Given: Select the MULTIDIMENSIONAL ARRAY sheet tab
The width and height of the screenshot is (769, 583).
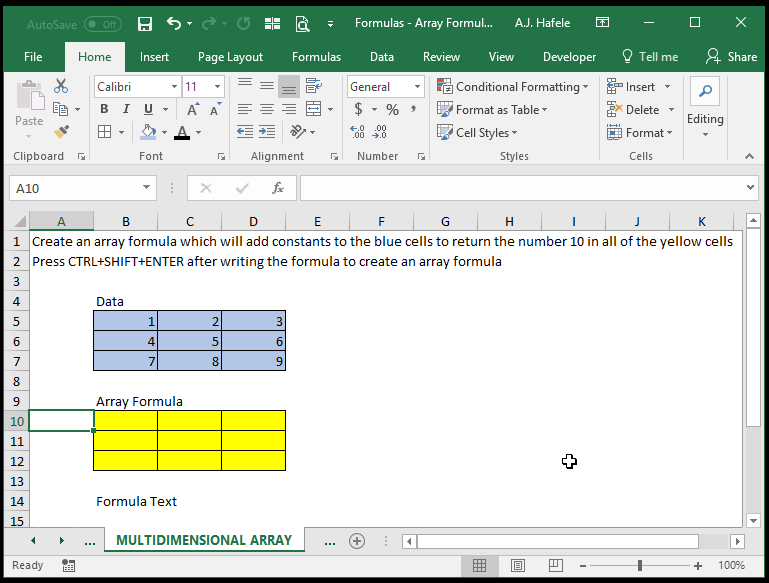Looking at the screenshot, I should tap(204, 540).
